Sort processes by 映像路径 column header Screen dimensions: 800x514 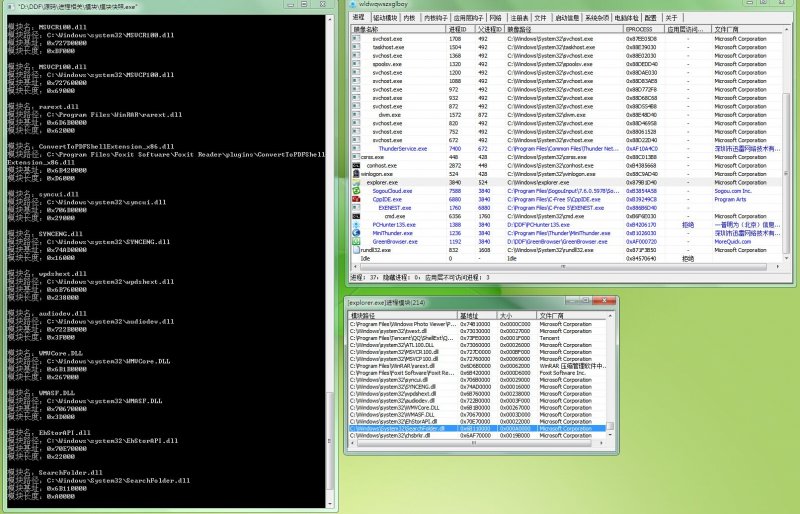564,30
